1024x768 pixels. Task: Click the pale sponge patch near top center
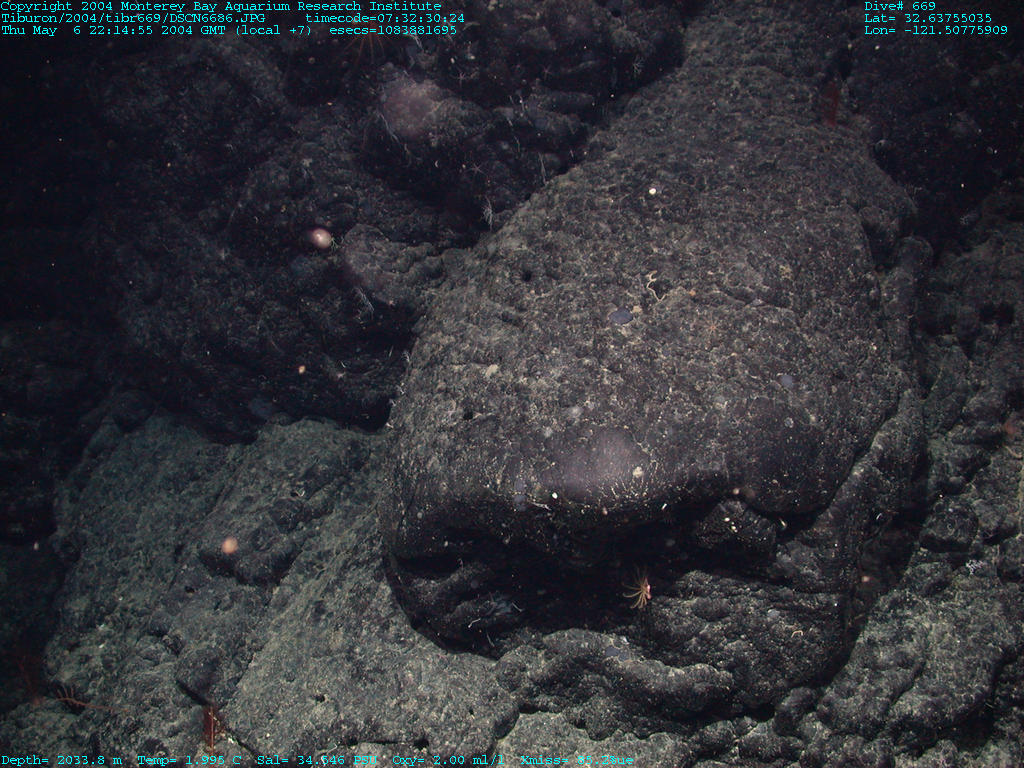(x=412, y=106)
